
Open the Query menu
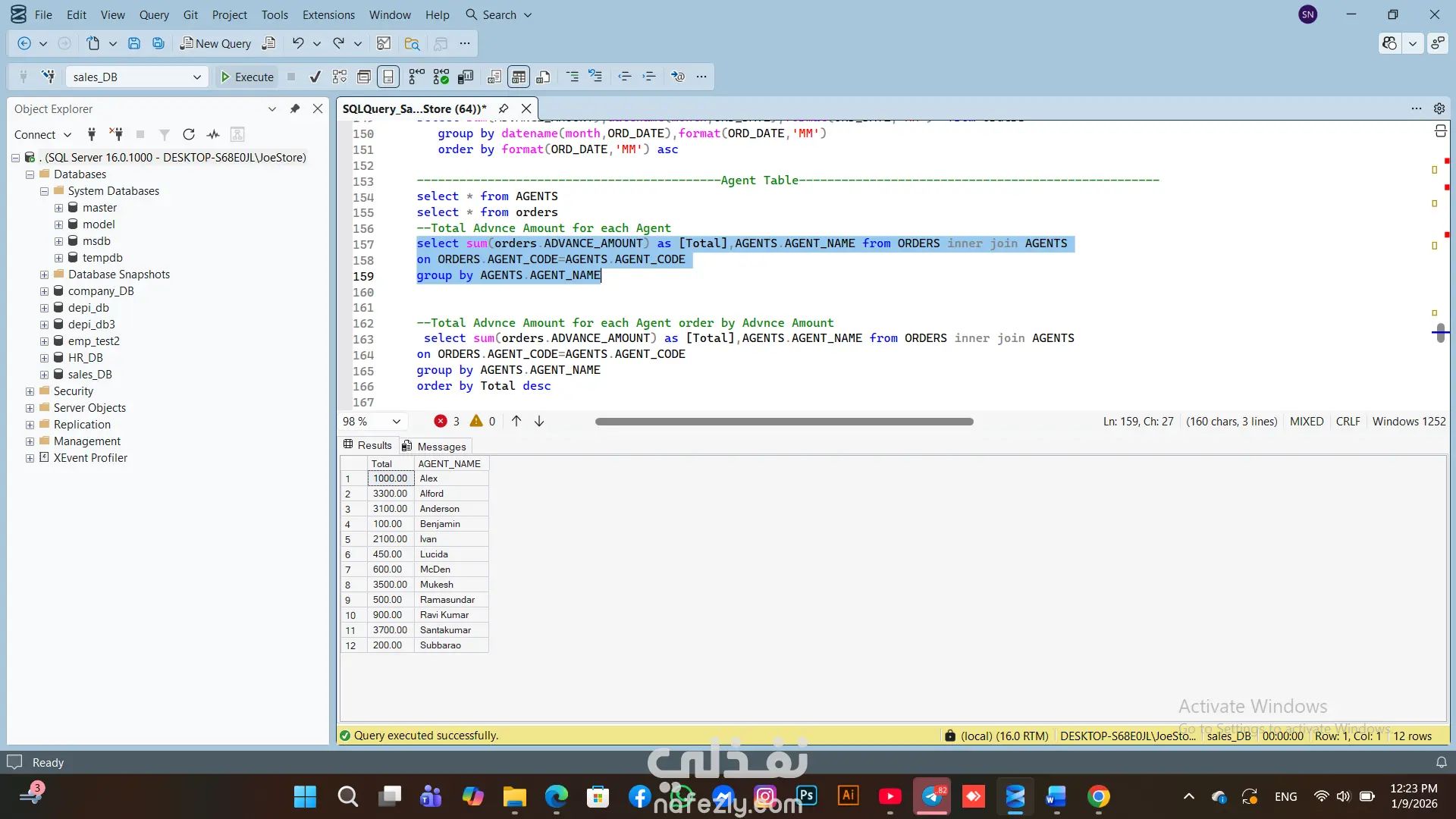coord(154,14)
